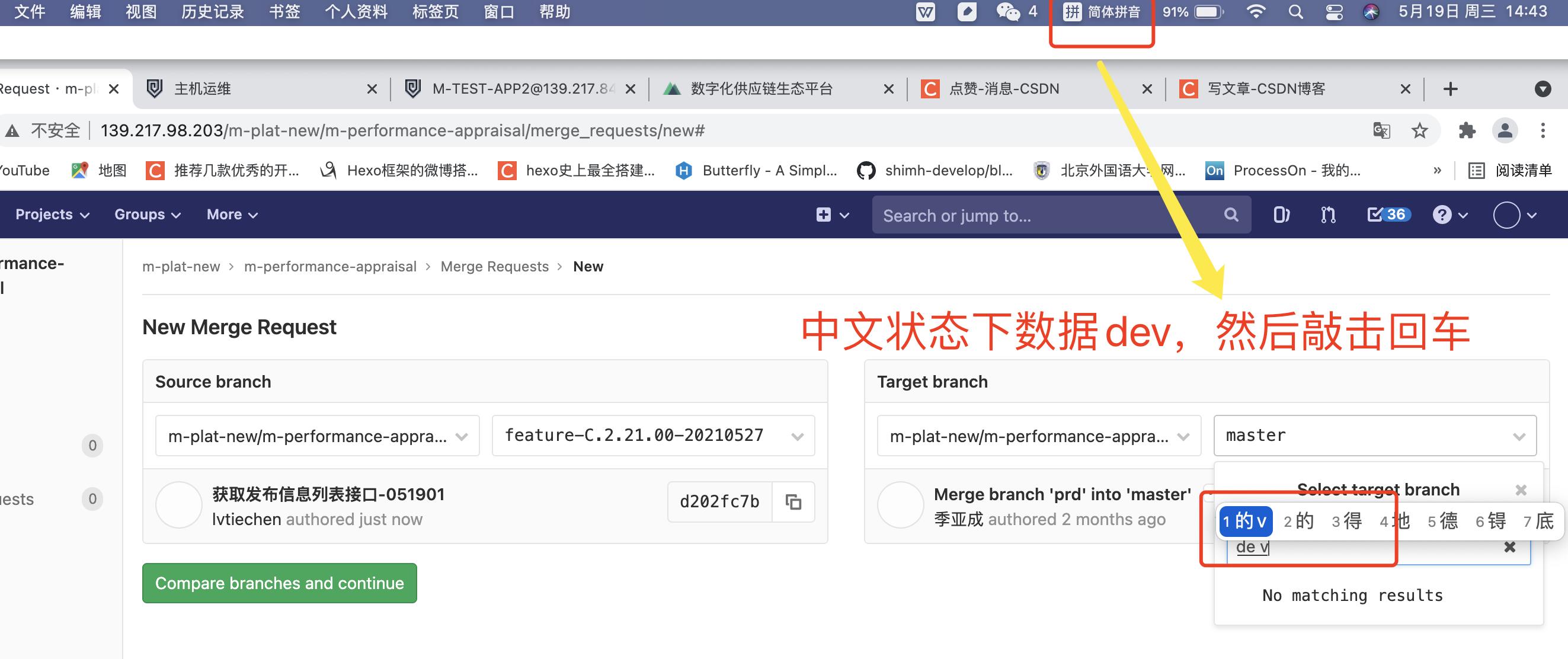The image size is (1568, 659).
Task: Open the new item plus dropdown
Action: point(832,215)
